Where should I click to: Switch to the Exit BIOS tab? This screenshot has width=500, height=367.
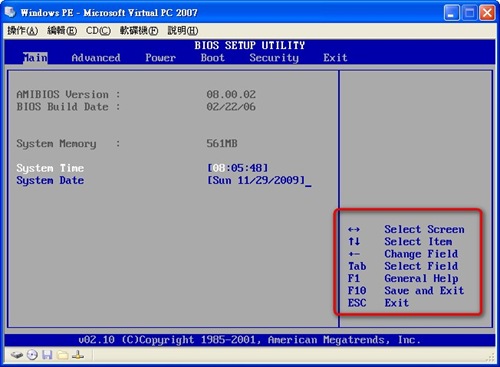335,58
